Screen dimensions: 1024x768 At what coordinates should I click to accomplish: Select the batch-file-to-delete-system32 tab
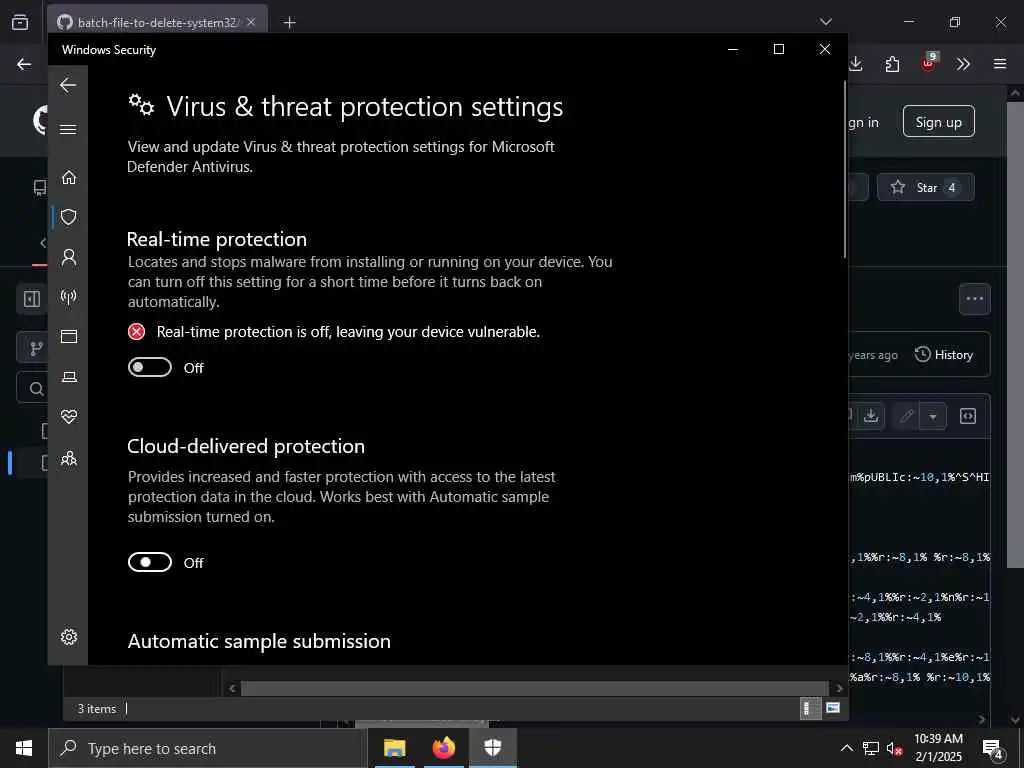pos(158,23)
